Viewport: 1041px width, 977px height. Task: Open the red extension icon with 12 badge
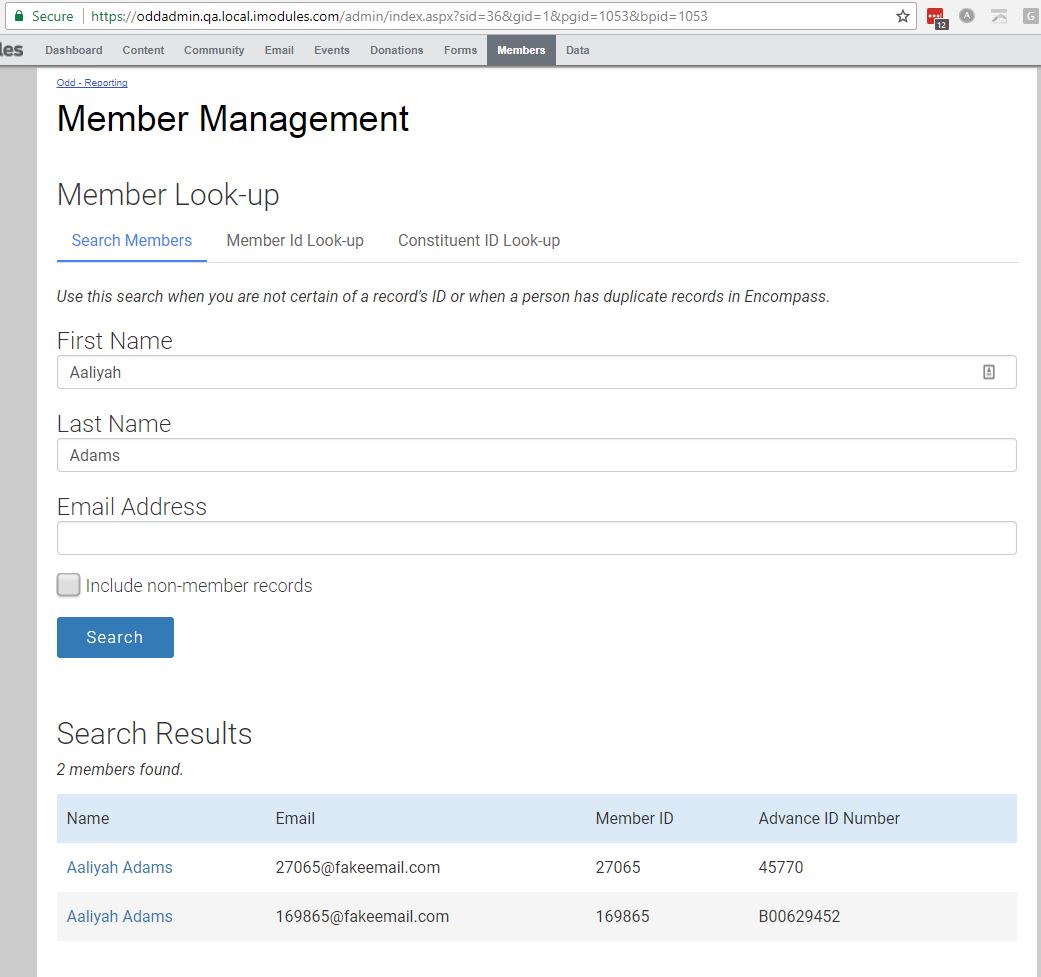click(936, 18)
